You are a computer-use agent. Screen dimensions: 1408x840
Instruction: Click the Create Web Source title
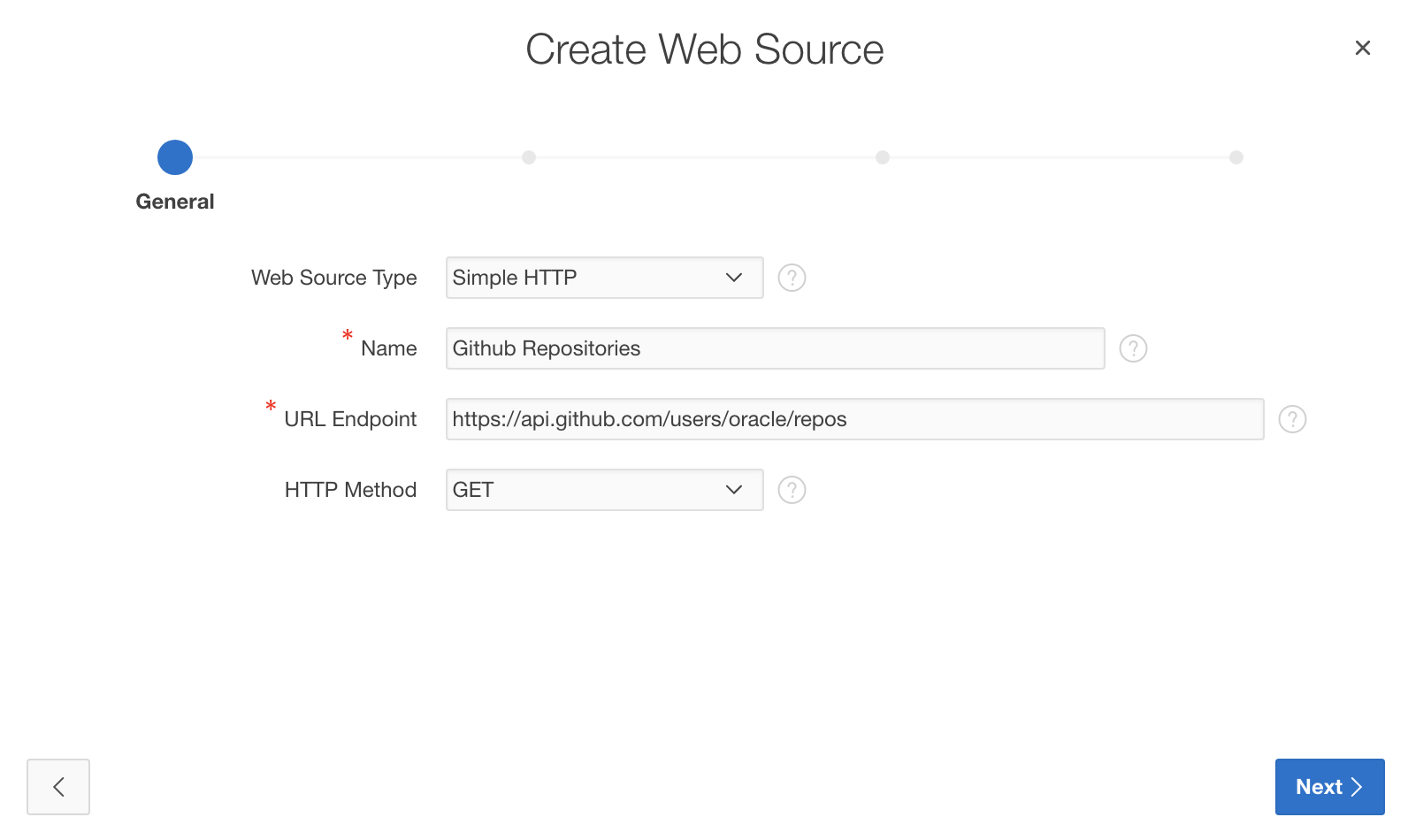tap(704, 50)
